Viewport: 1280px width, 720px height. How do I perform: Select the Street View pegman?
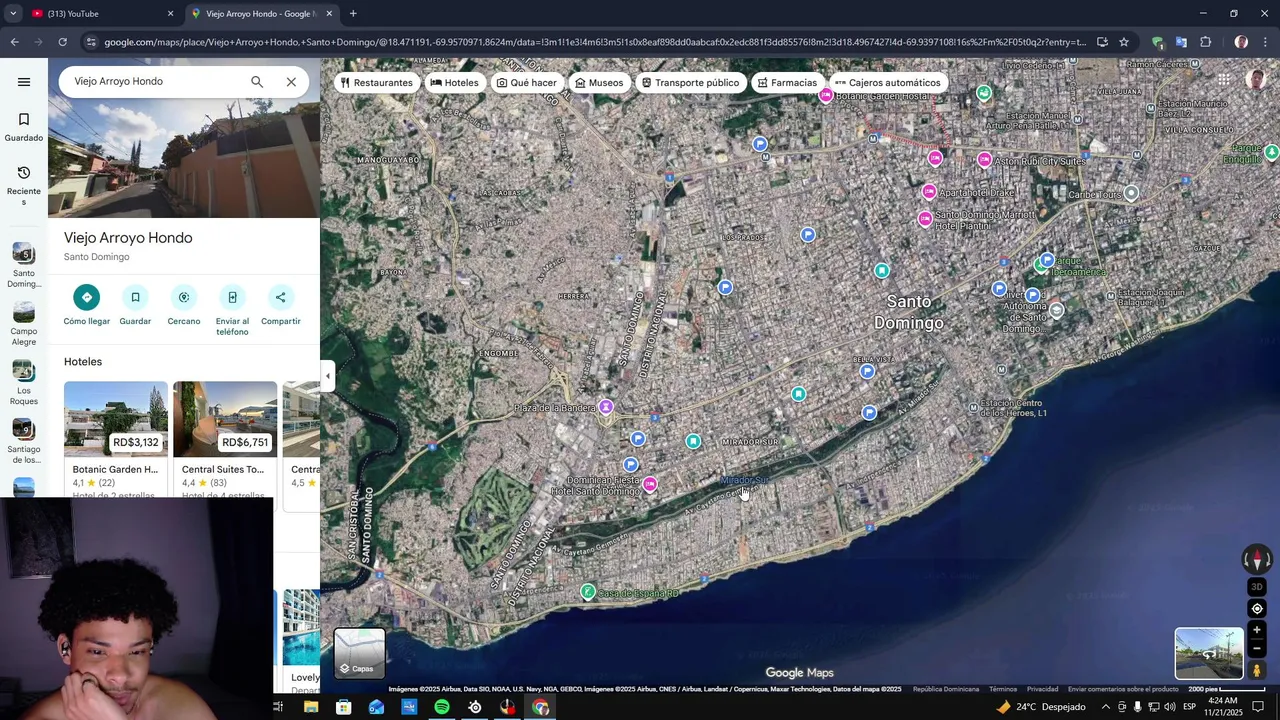pos(1257,670)
